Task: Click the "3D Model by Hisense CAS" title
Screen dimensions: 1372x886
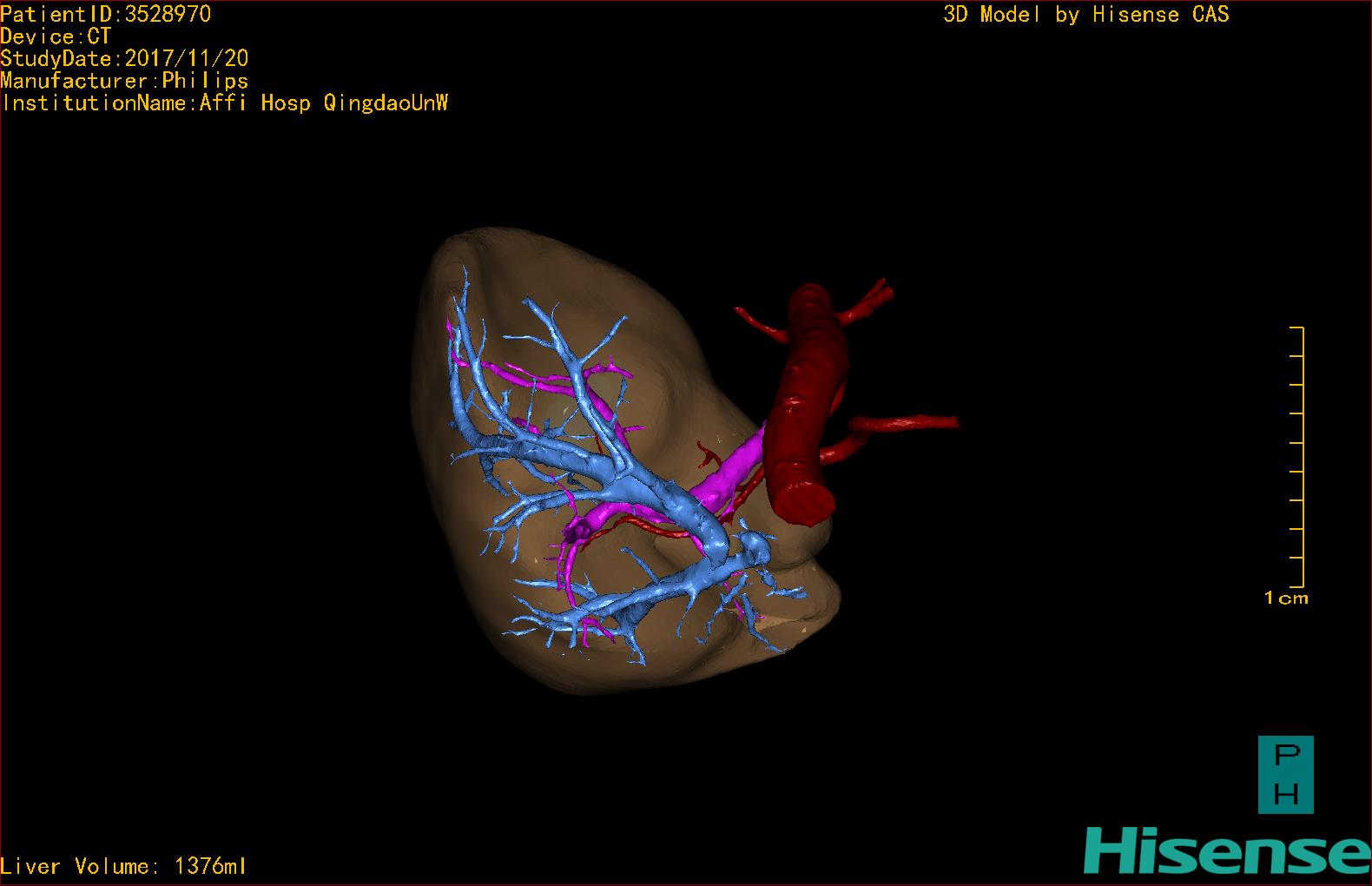Action: [1085, 15]
